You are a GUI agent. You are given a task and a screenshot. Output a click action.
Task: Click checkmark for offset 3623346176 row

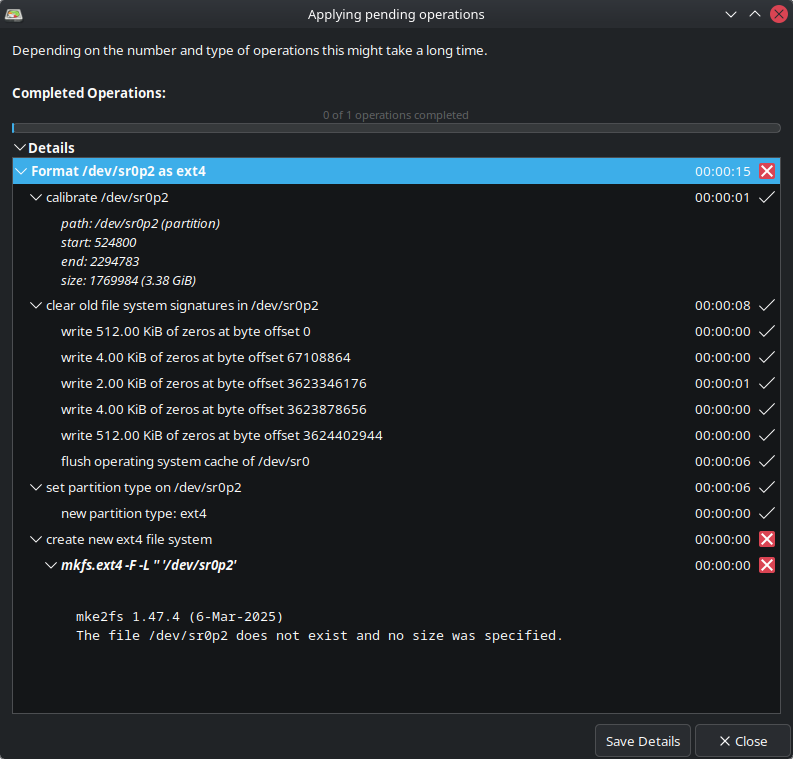coord(767,383)
